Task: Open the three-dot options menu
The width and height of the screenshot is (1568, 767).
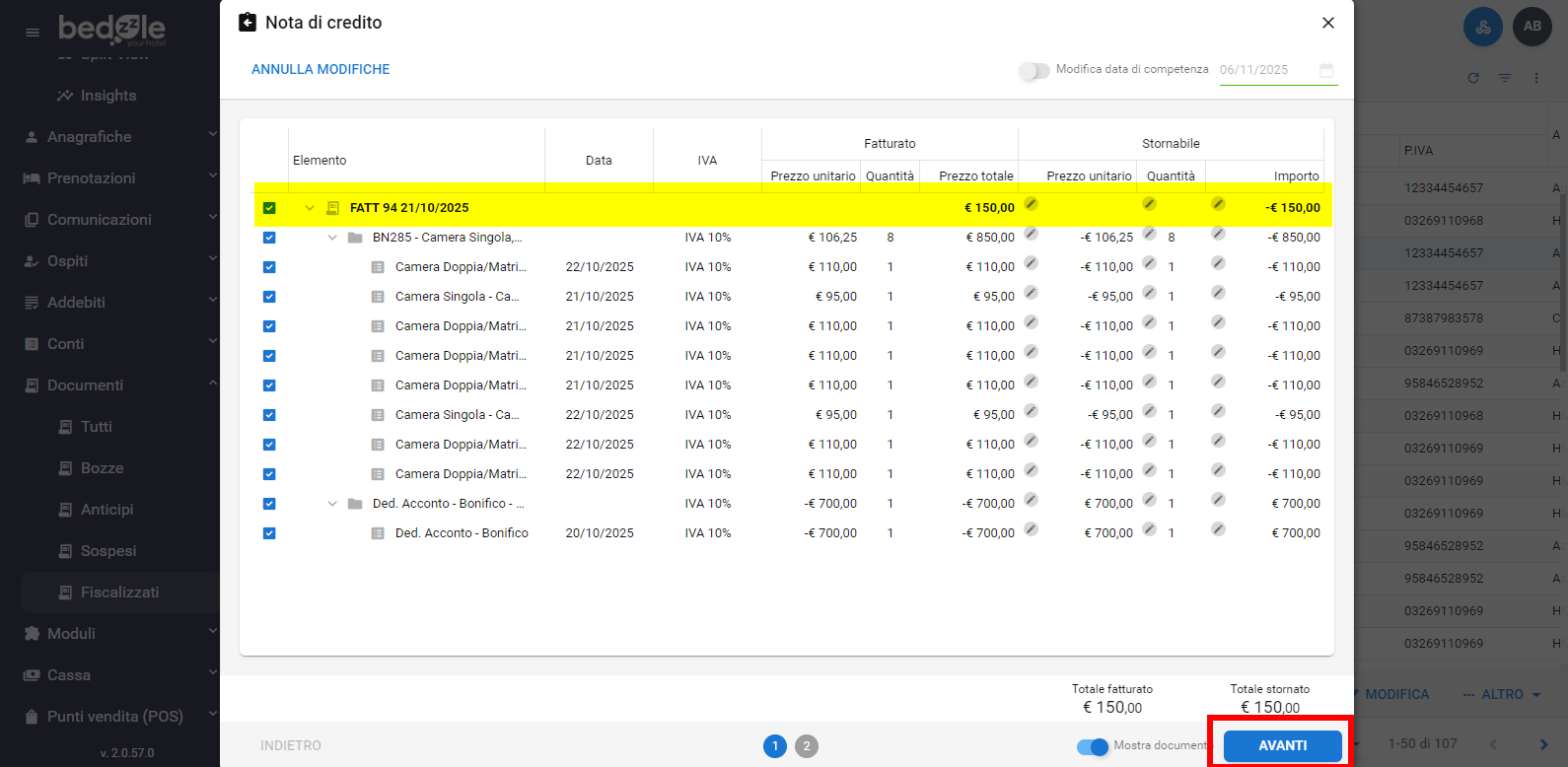Action: point(1536,78)
